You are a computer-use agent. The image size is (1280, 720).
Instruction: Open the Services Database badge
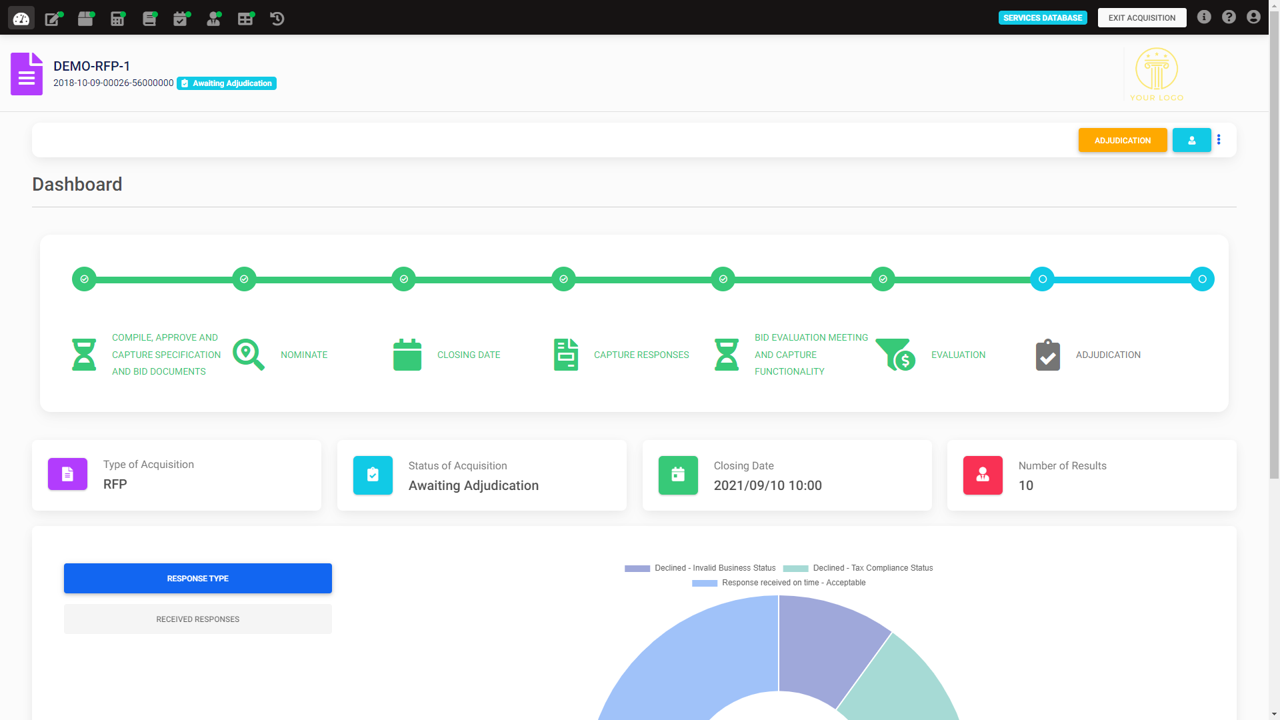tap(1042, 17)
